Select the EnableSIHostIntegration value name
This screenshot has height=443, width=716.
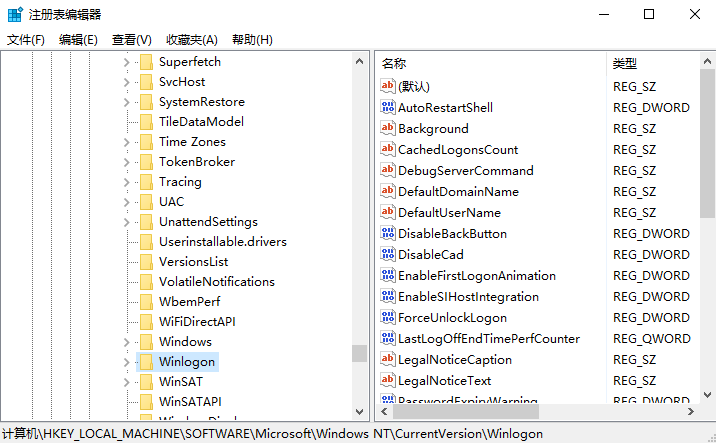click(x=469, y=297)
